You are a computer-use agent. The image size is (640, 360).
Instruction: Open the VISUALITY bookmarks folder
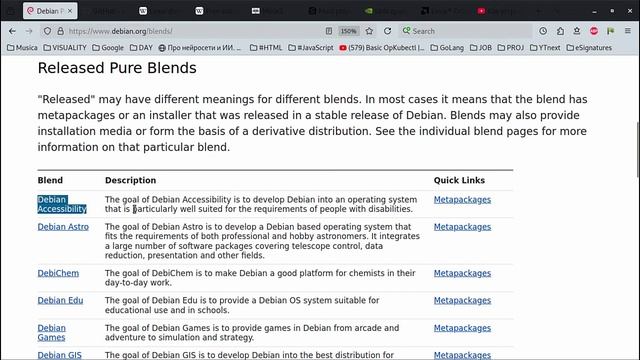pos(65,48)
